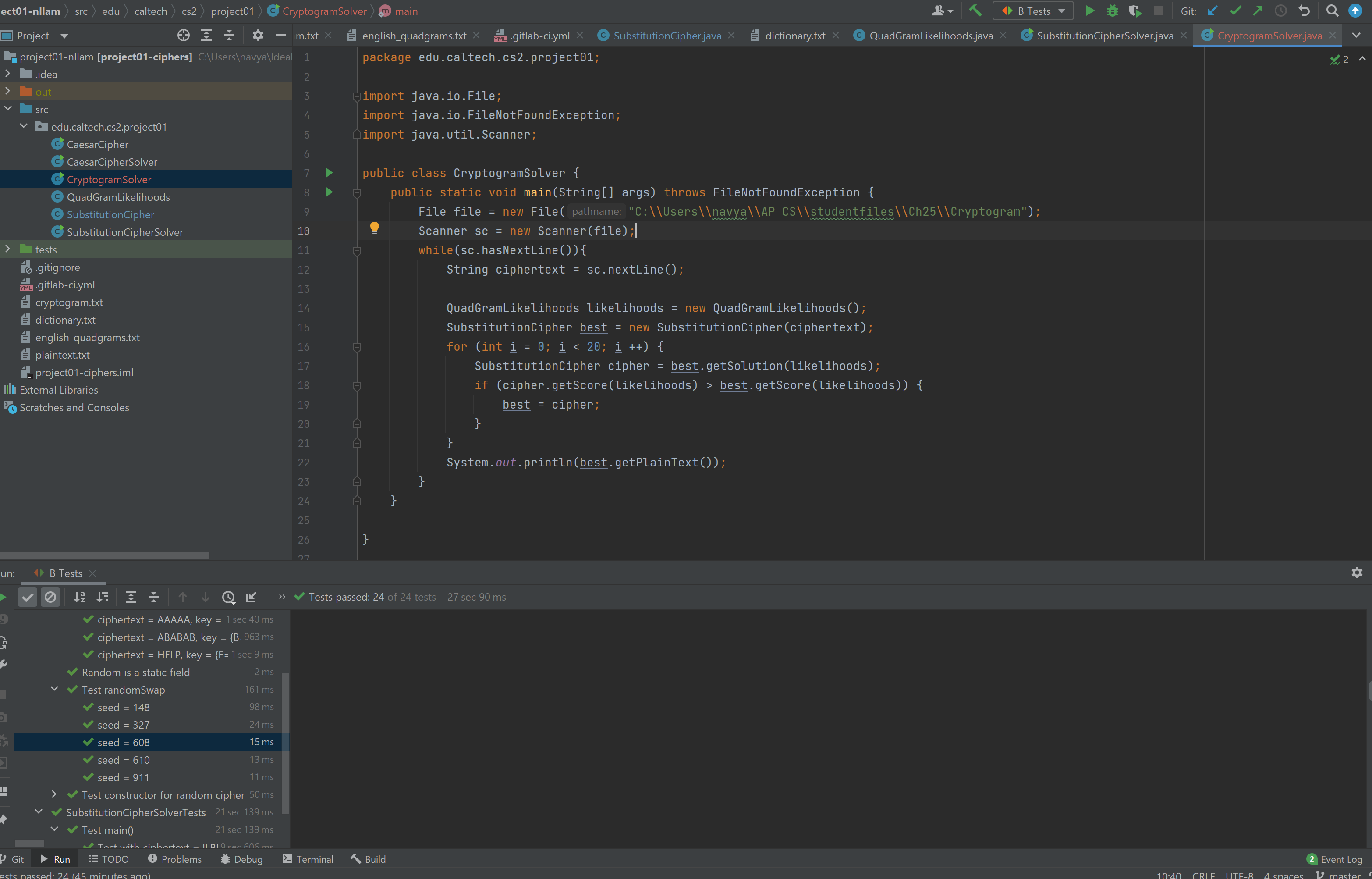This screenshot has width=1372, height=879.
Task: Open the B Tests run configuration dropdown
Action: 1033,11
